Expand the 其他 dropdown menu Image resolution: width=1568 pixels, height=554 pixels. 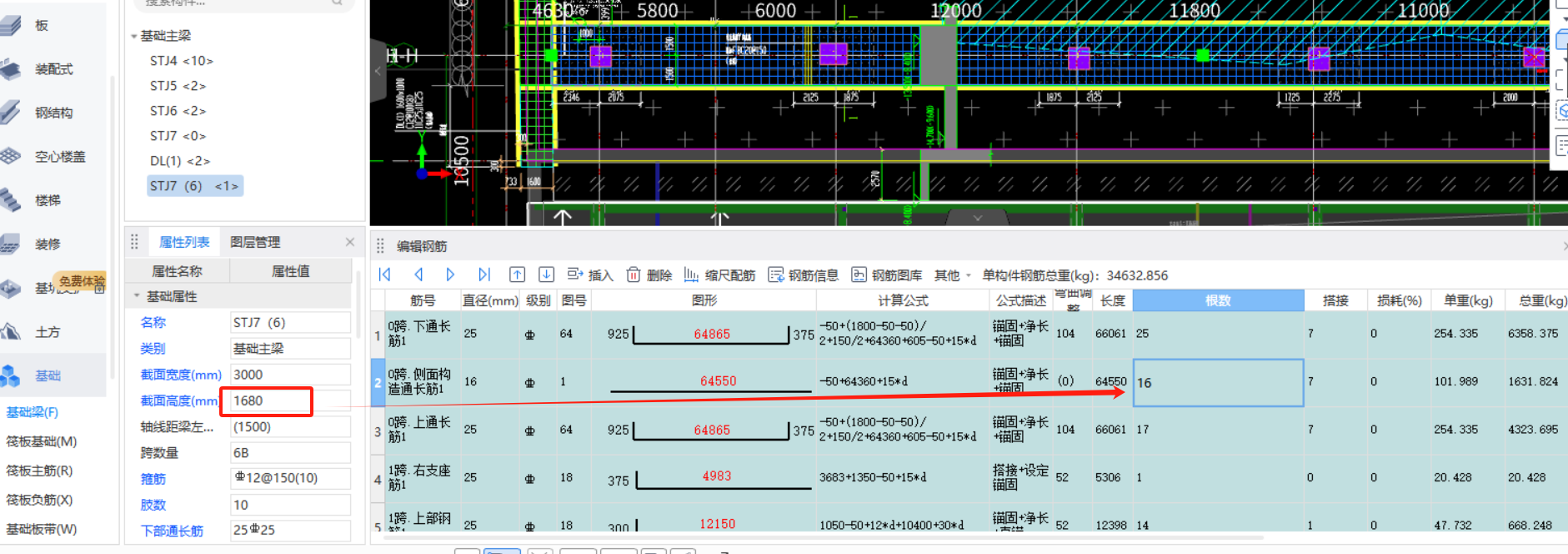coord(953,275)
